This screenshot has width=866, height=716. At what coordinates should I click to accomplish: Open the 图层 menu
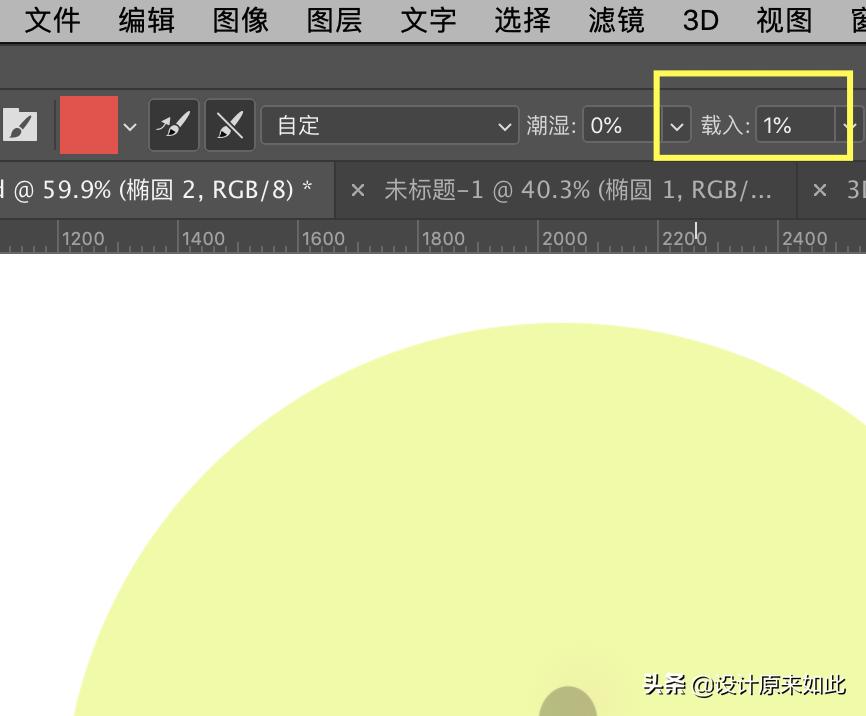tap(333, 20)
